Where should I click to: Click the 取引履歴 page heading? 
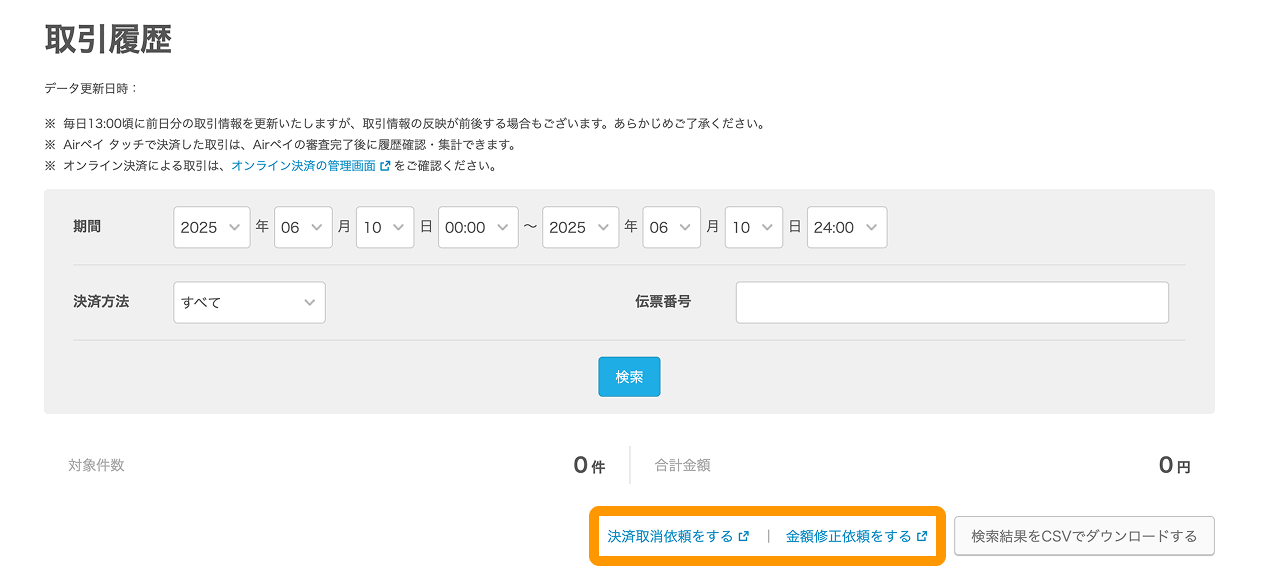click(x=108, y=39)
